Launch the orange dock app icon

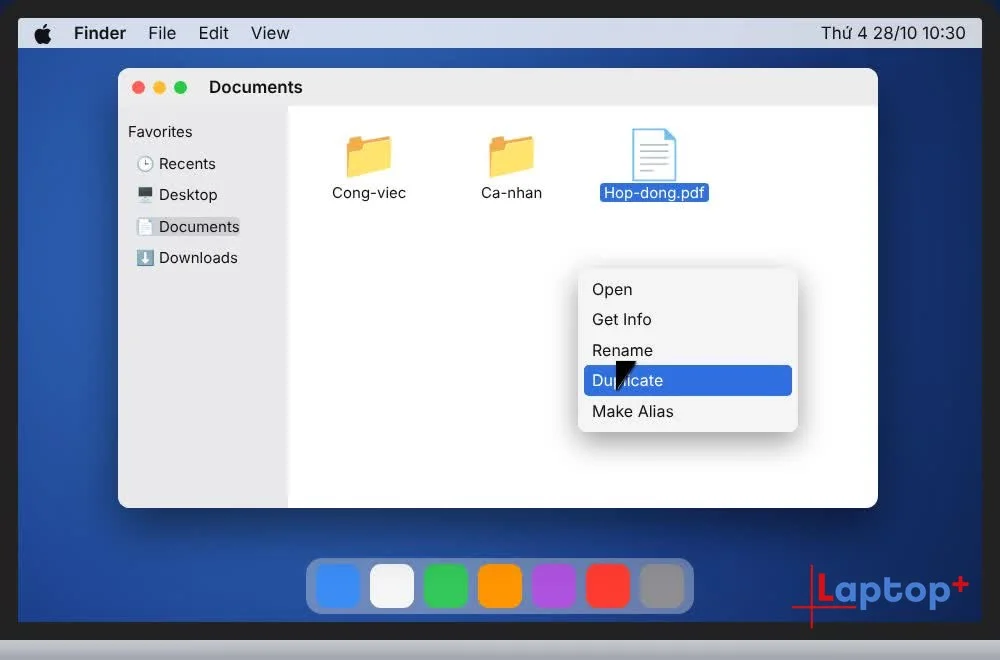pyautogui.click(x=499, y=585)
